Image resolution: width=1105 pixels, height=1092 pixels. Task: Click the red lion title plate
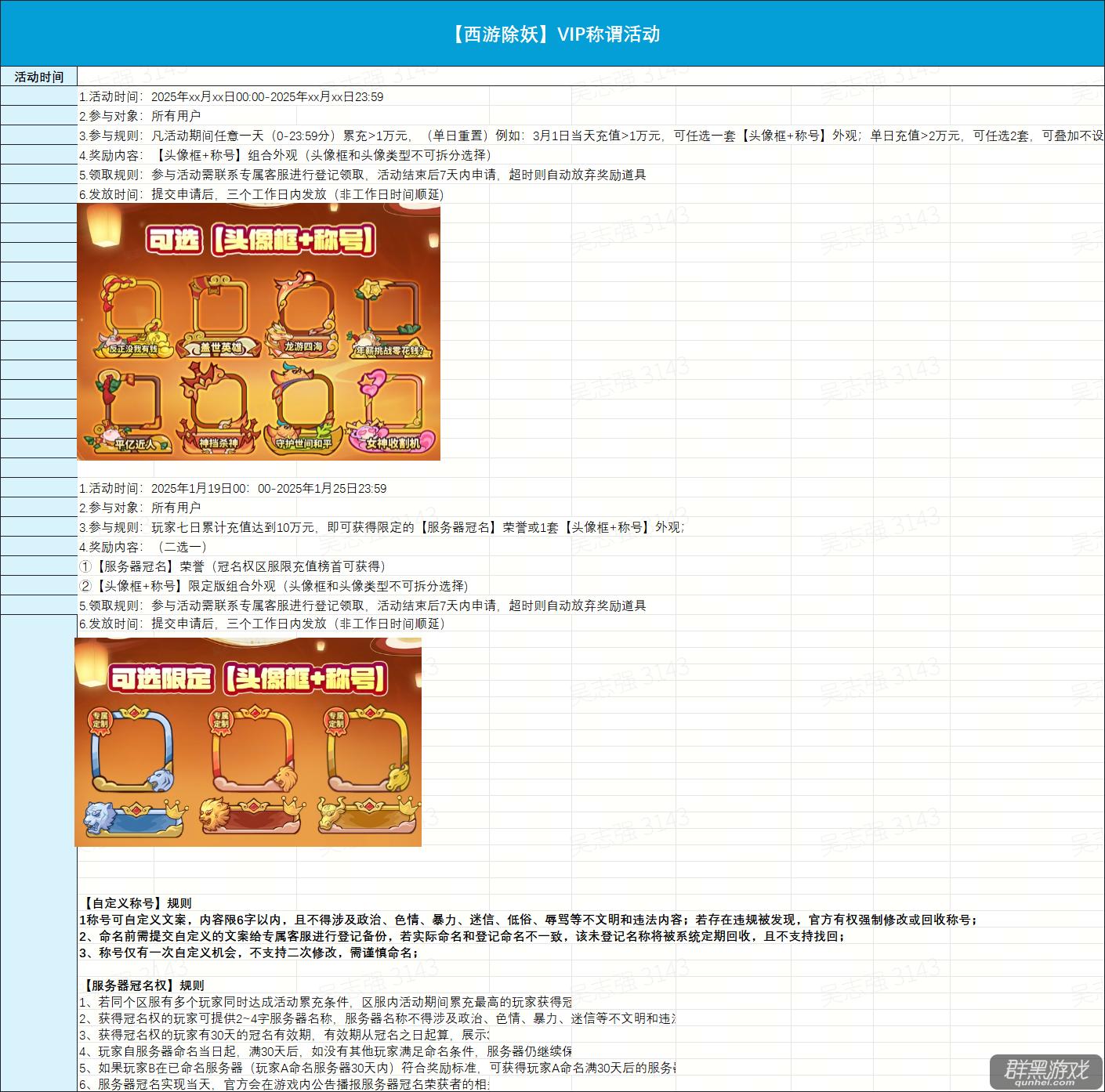click(x=252, y=817)
